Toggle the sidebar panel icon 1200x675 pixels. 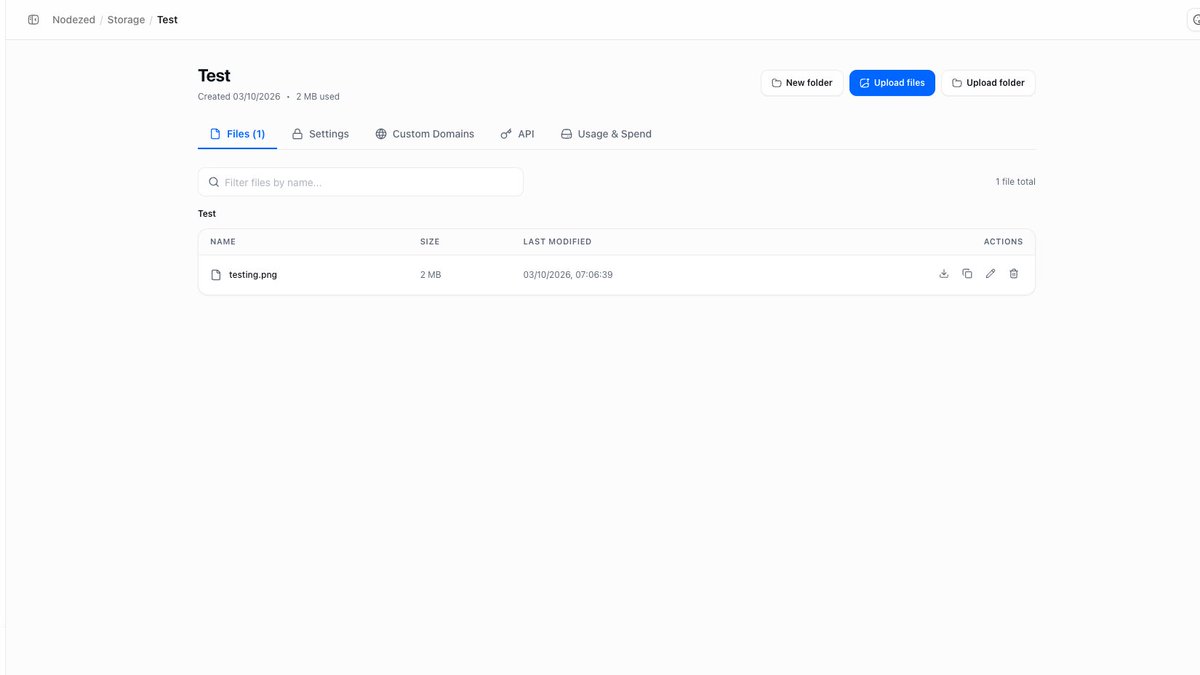point(33,20)
